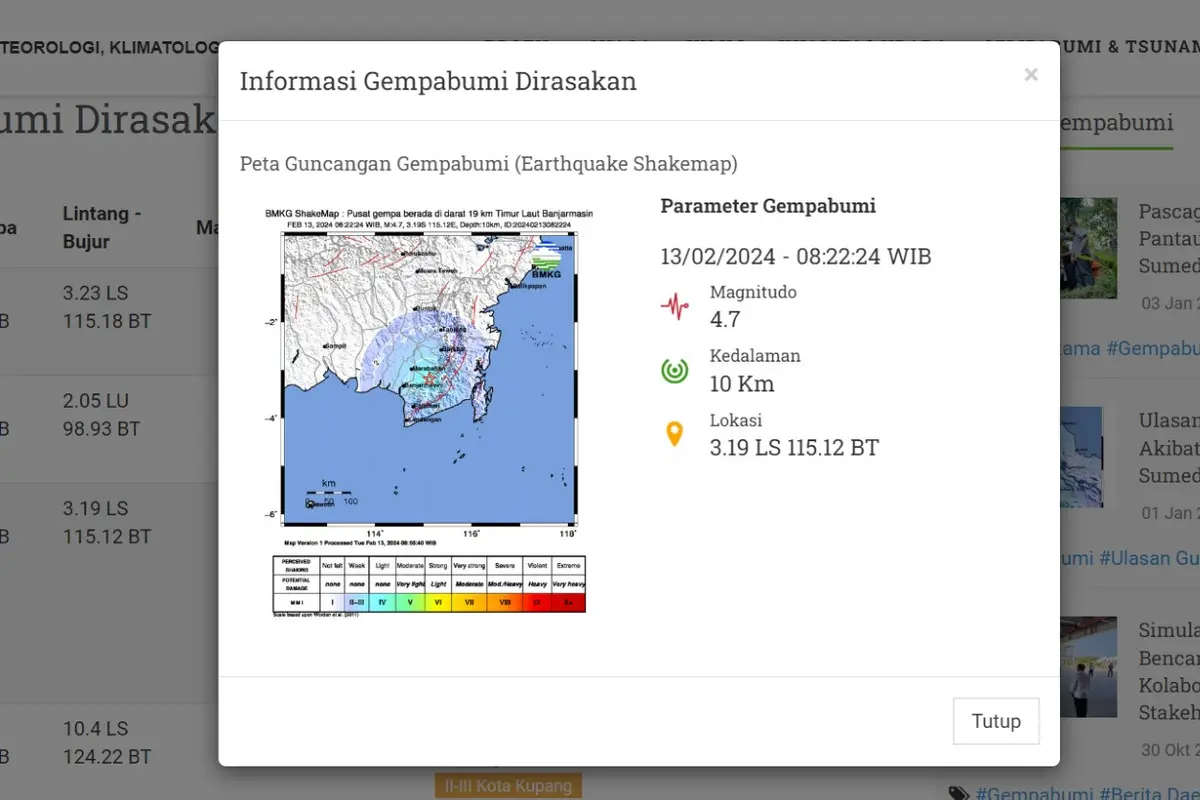
Task: Open the news thumbnail dated 03 Jan
Action: (1088, 248)
